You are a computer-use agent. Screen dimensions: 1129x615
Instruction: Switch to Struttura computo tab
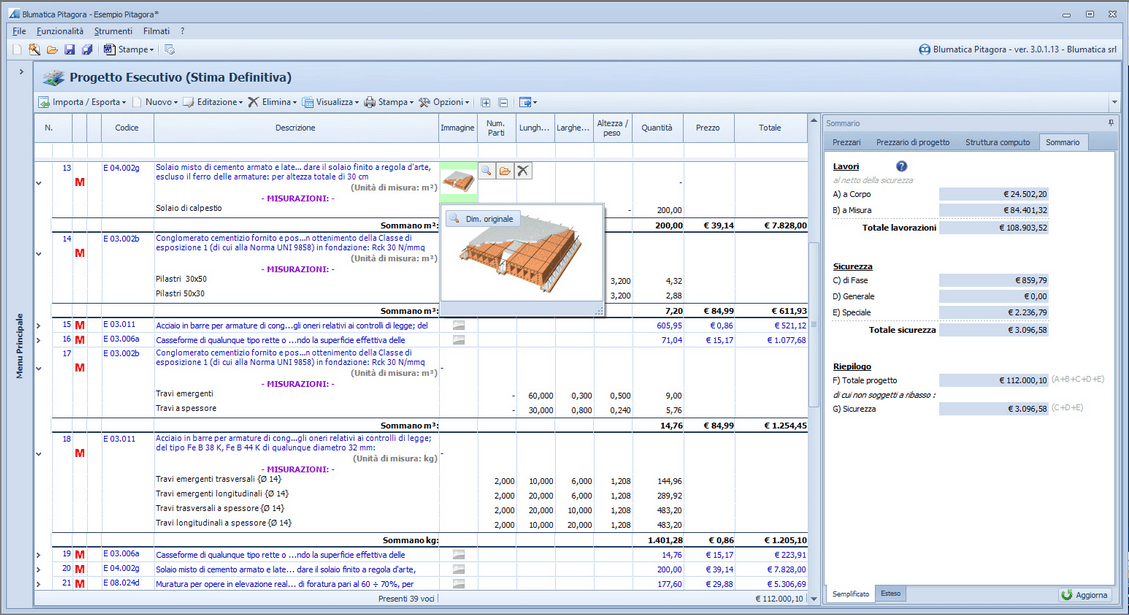tap(997, 143)
